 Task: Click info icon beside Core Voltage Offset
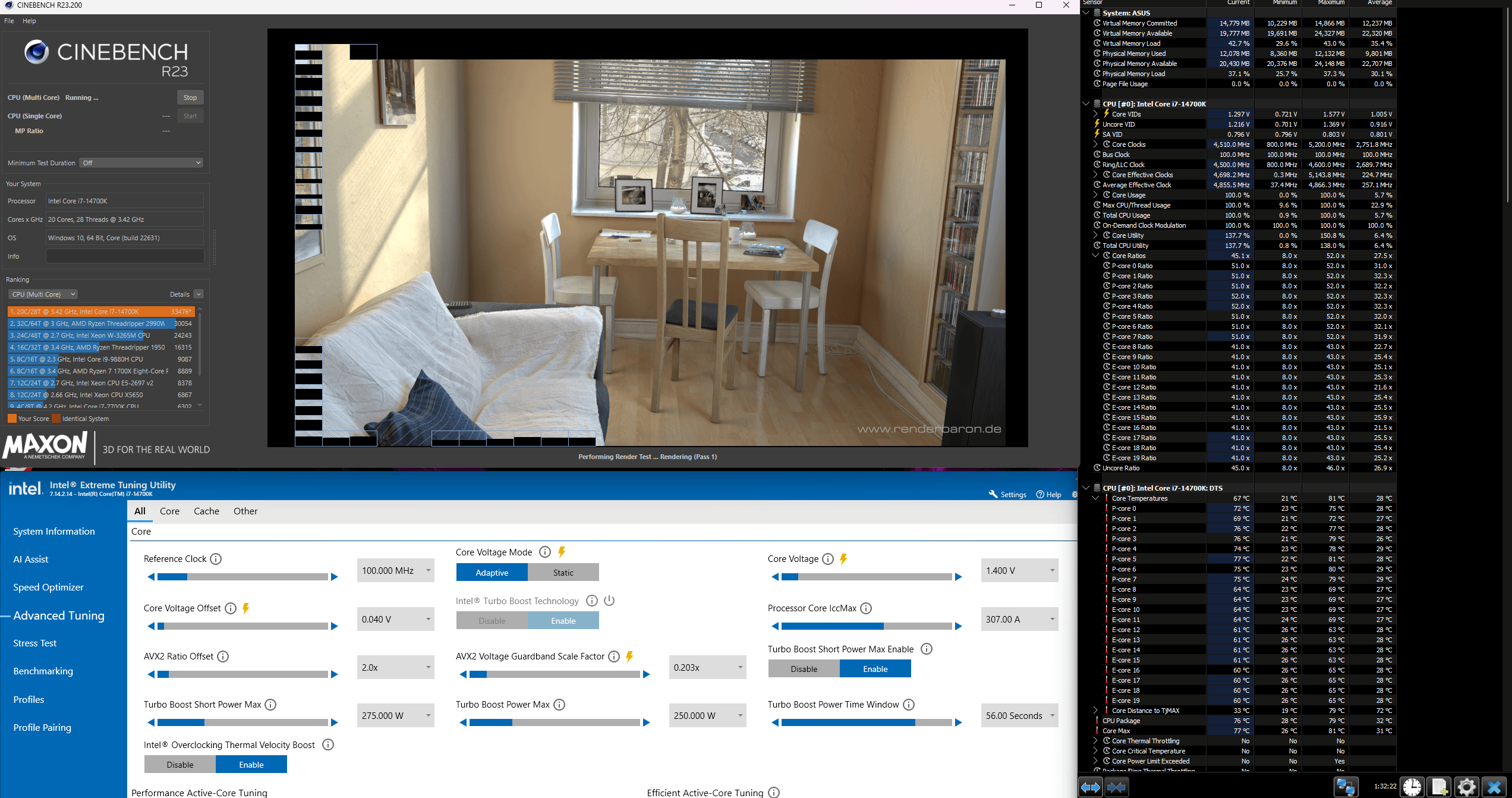pyautogui.click(x=231, y=608)
